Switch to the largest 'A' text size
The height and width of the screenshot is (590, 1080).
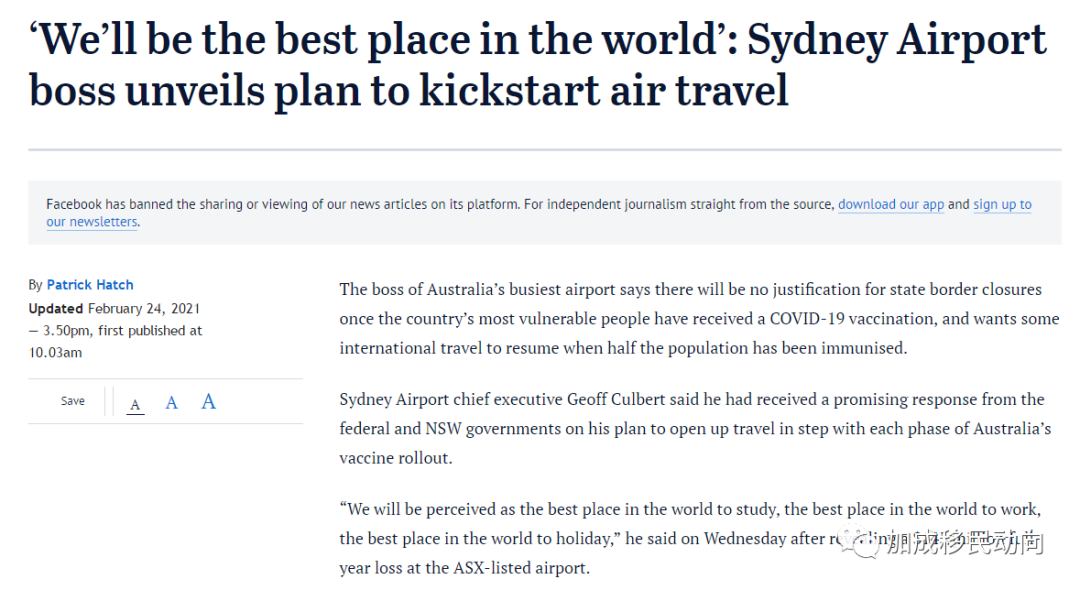tap(208, 401)
